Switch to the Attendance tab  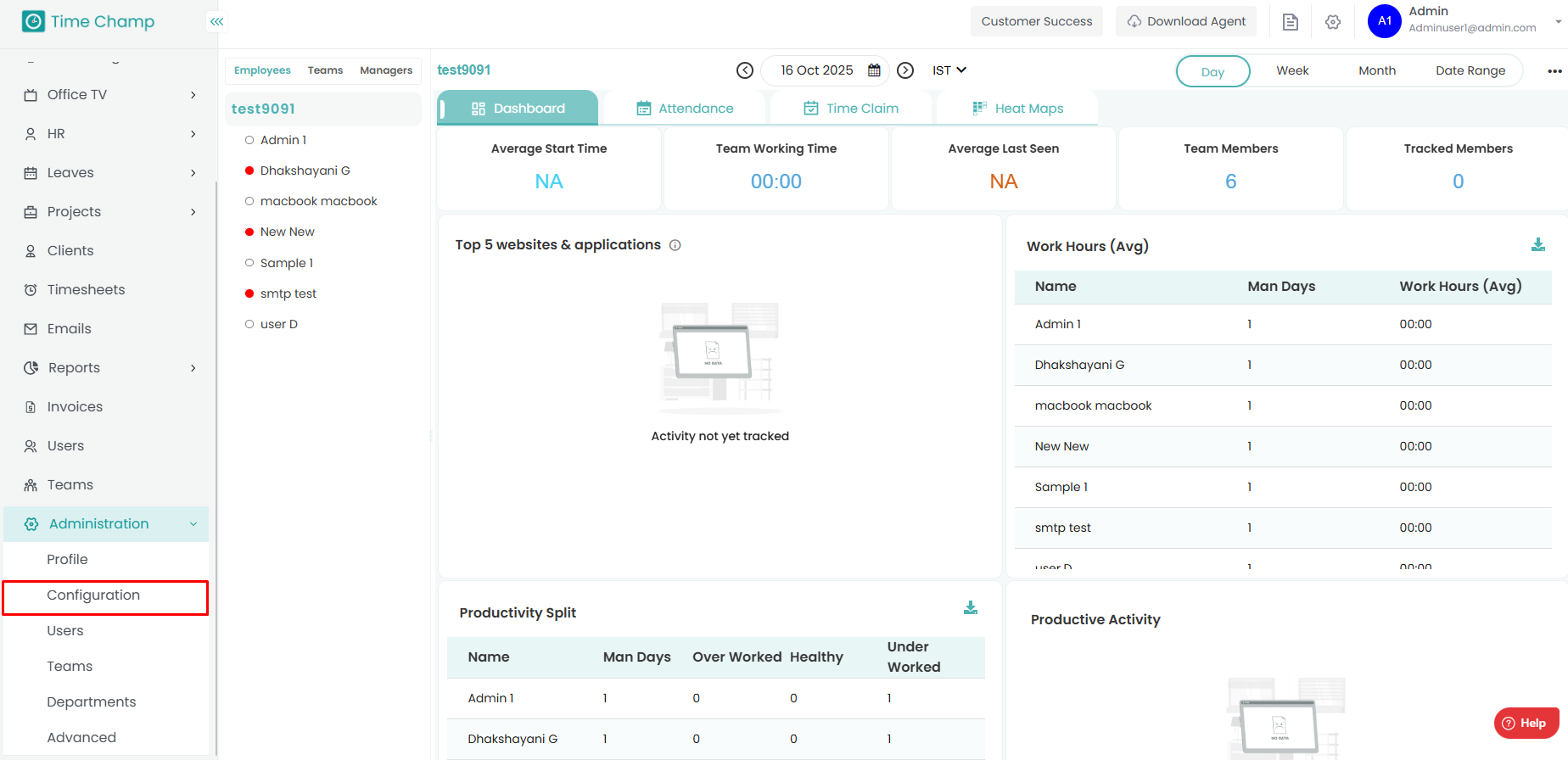685,108
